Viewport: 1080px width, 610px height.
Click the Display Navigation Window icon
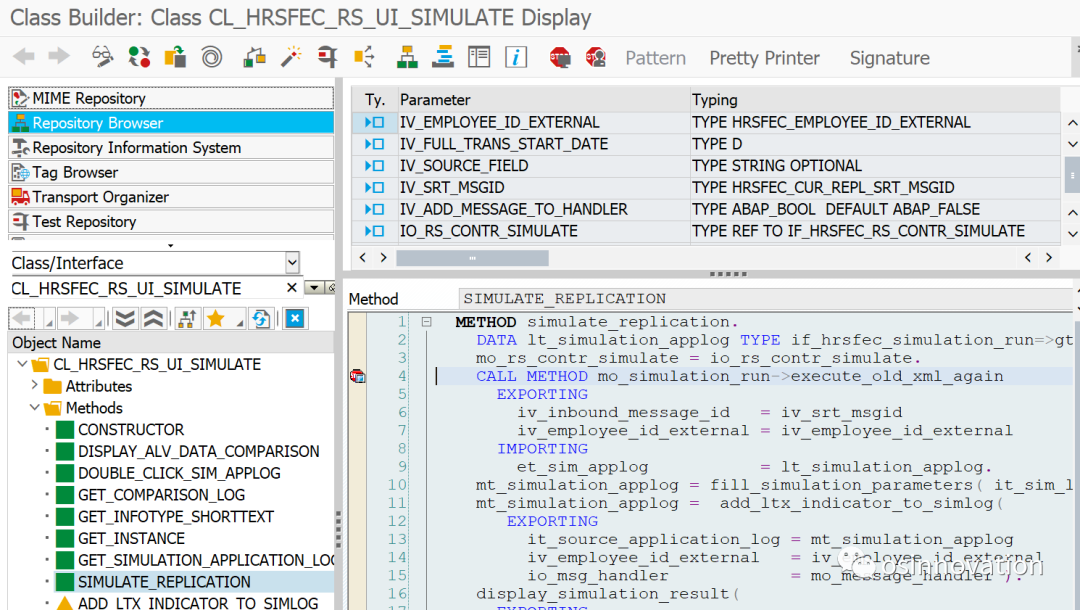click(x=443, y=56)
